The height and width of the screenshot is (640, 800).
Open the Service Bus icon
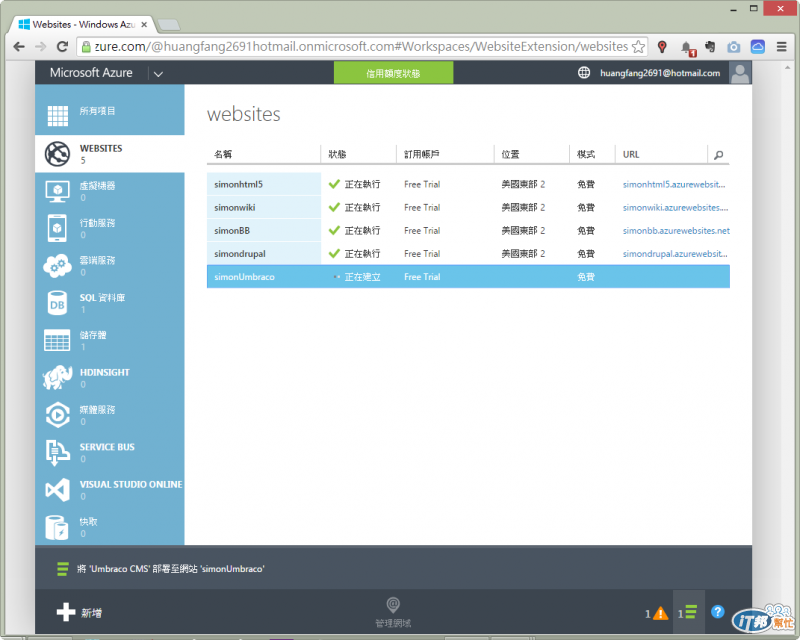point(57,453)
